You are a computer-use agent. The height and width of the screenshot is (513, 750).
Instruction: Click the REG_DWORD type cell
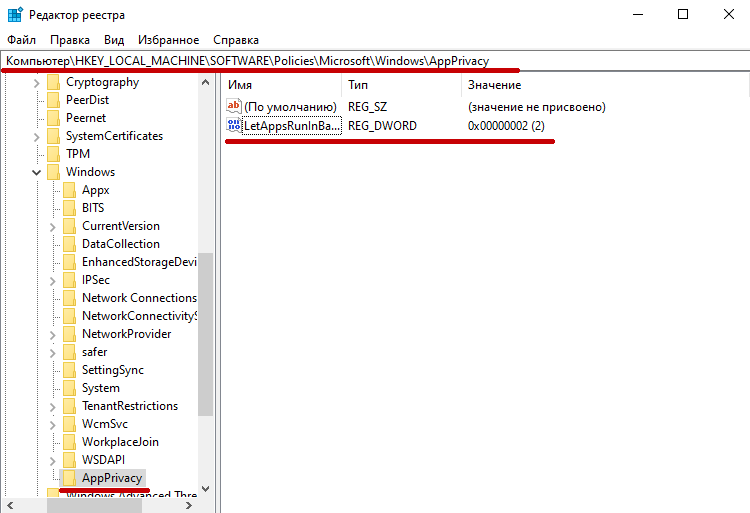(x=382, y=126)
